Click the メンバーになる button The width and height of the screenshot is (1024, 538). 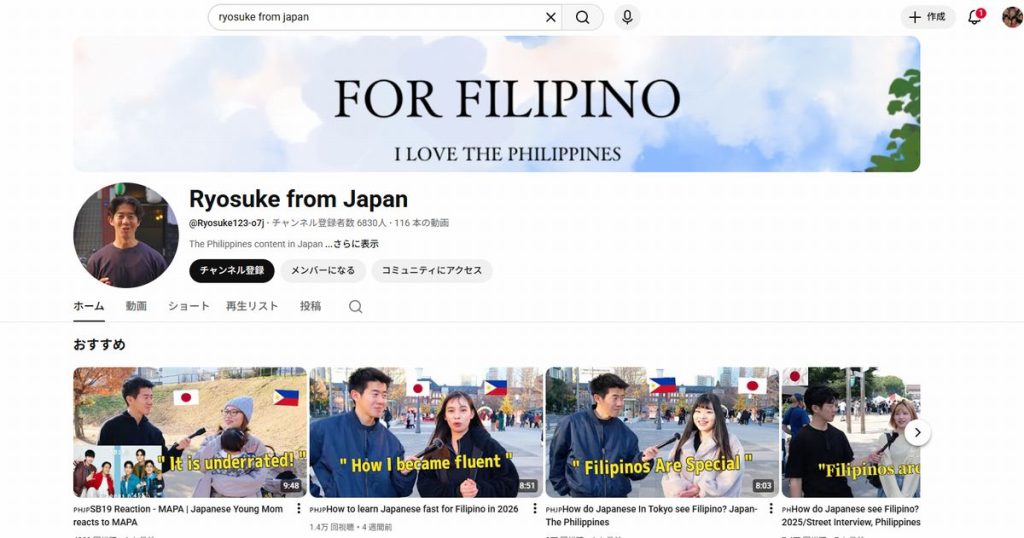click(x=322, y=270)
